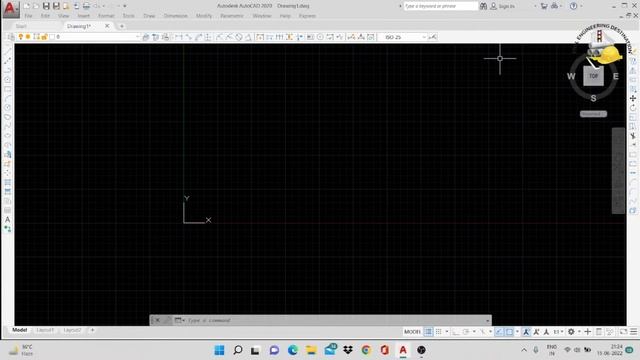Open the AutoCAD application menu logo
Viewport: 640px width, 360px height.
(10, 9)
